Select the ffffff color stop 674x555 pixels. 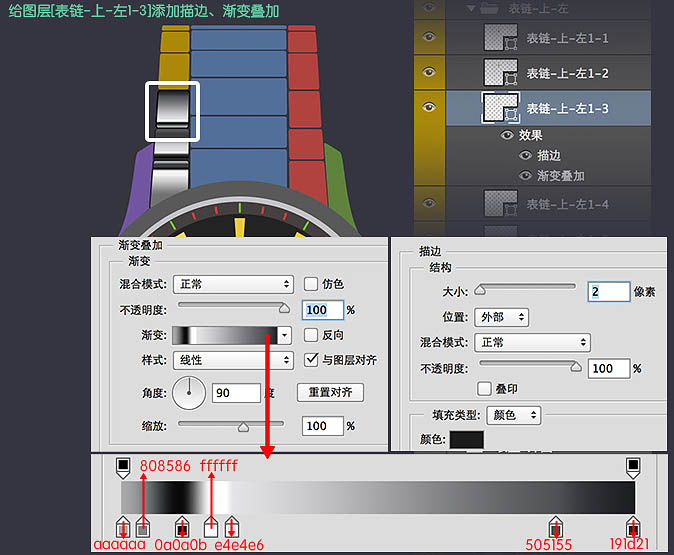click(x=211, y=527)
